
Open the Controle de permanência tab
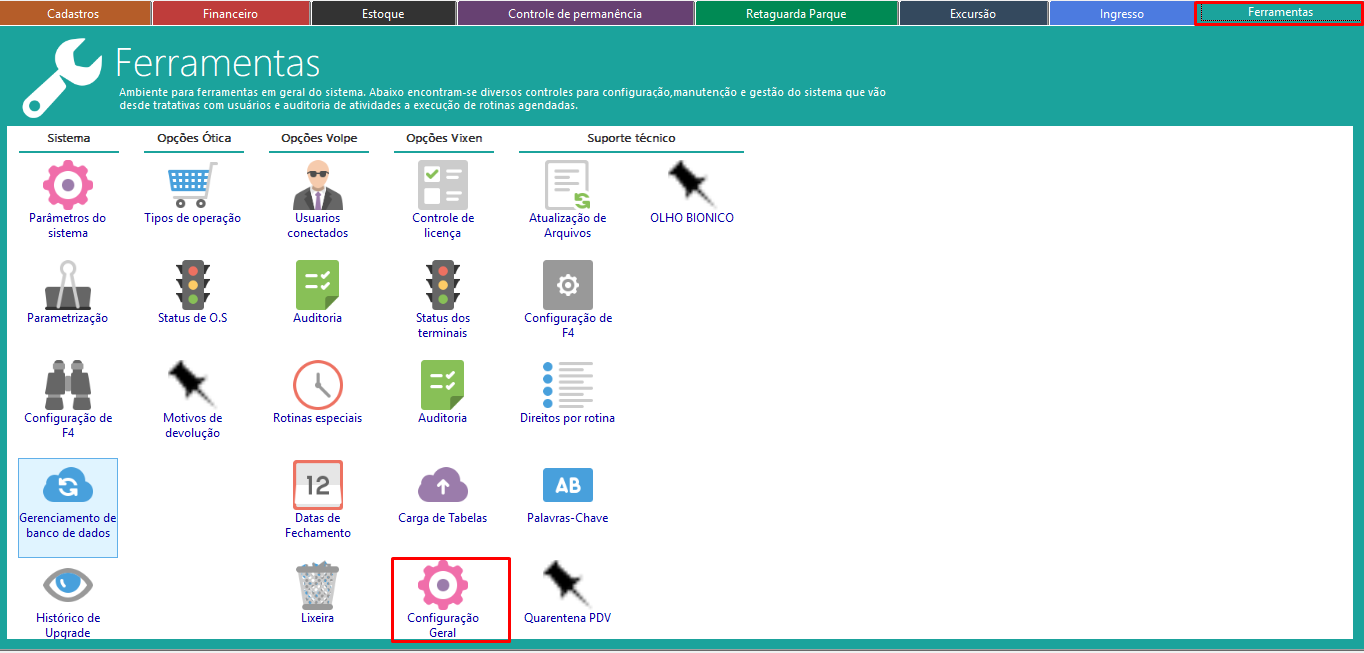(x=575, y=14)
